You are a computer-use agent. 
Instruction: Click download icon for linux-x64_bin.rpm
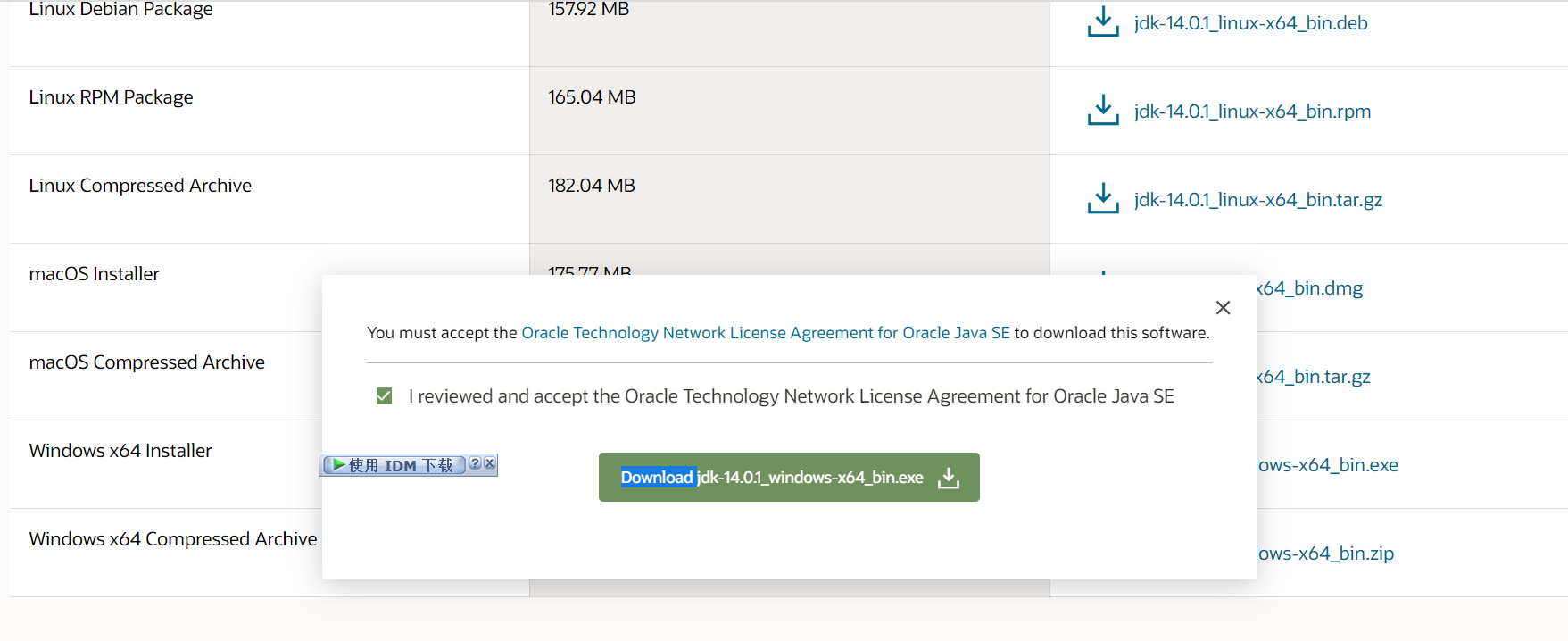pyautogui.click(x=1103, y=111)
